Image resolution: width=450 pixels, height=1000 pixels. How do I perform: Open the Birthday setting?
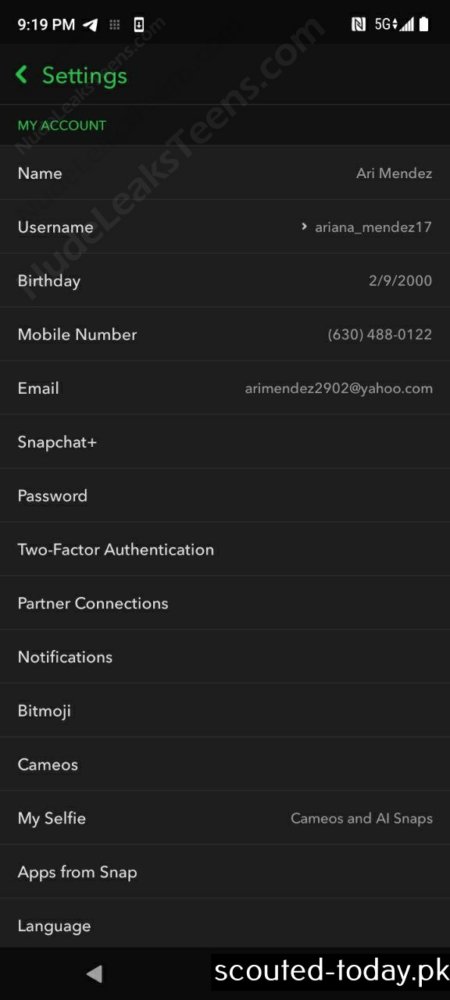pyautogui.click(x=225, y=281)
